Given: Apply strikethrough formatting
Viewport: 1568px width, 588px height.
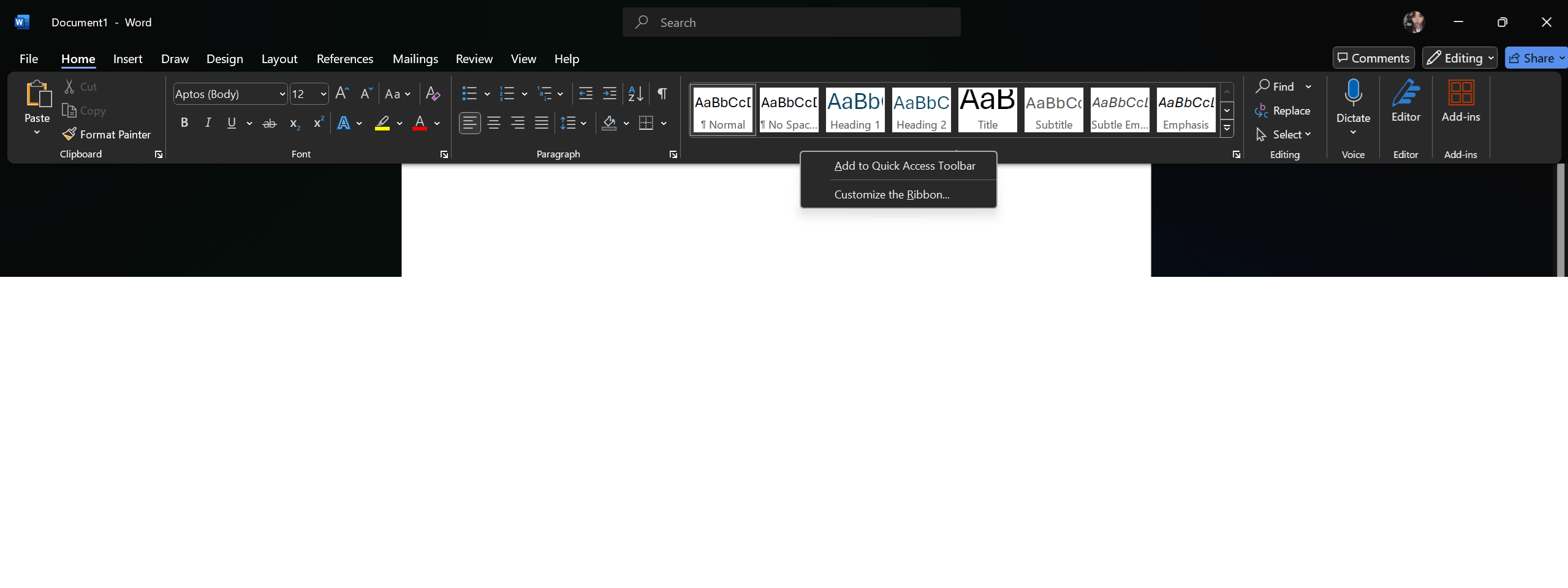Looking at the screenshot, I should [x=270, y=123].
